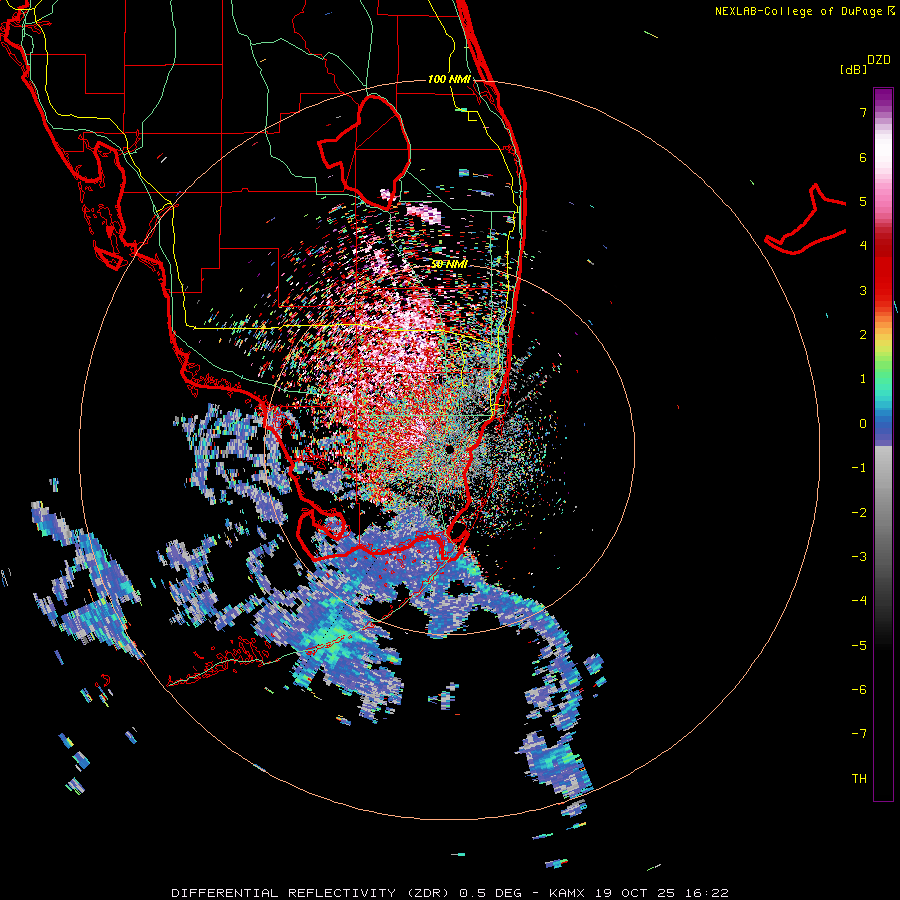Click the black radar site dot

click(449, 449)
